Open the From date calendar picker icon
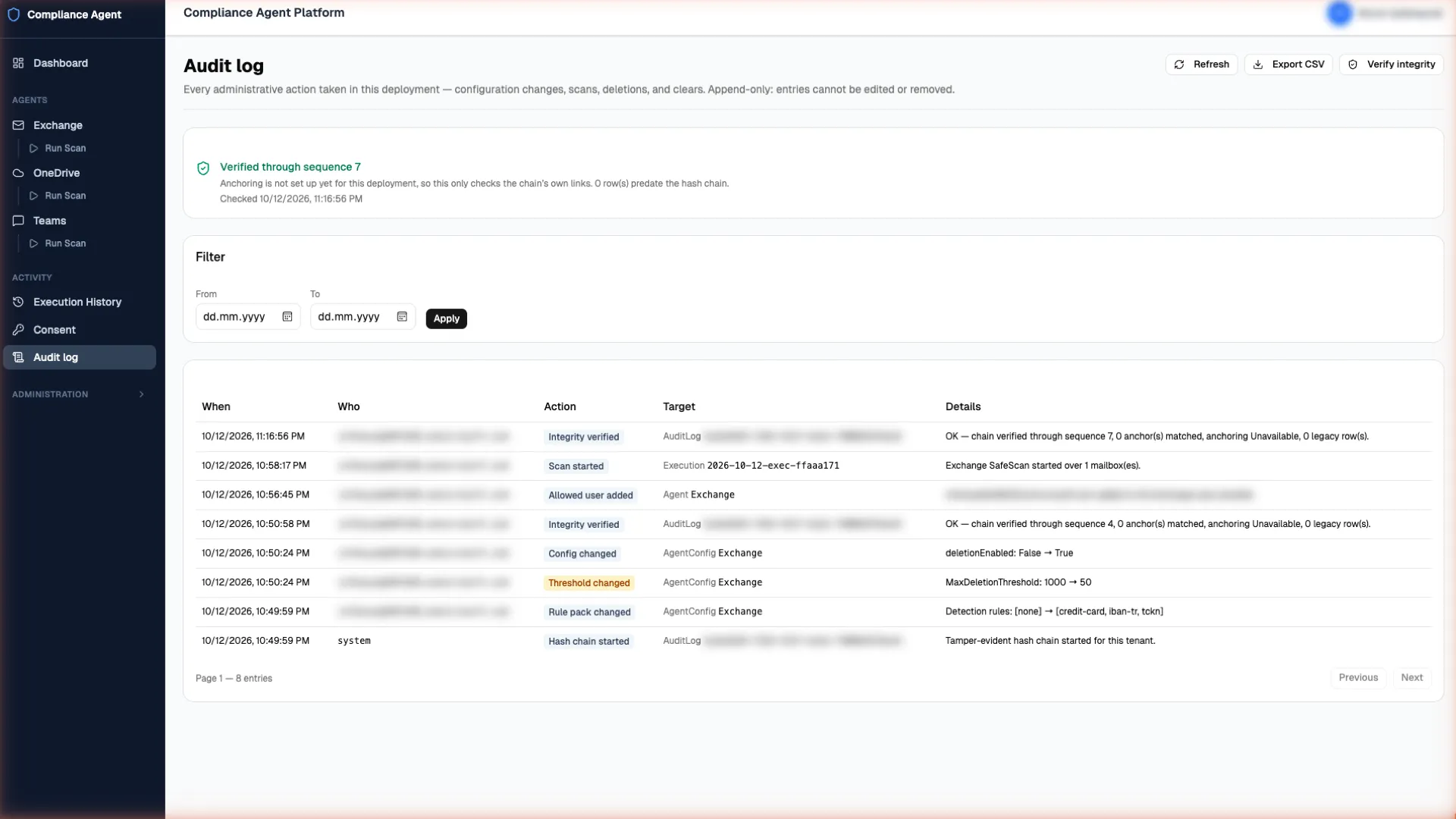 (287, 317)
